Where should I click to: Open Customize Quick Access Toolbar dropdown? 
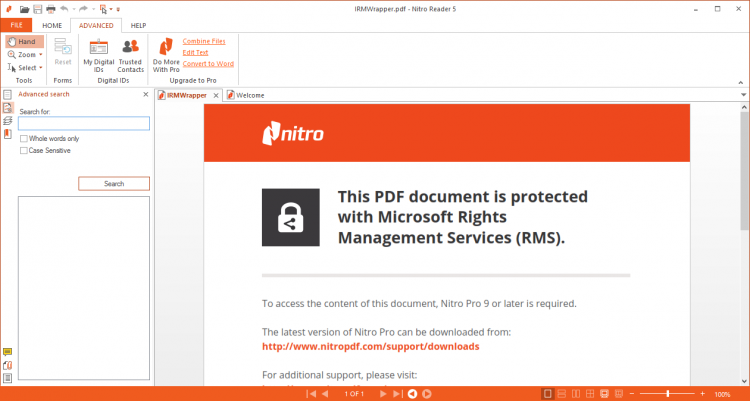118,9
